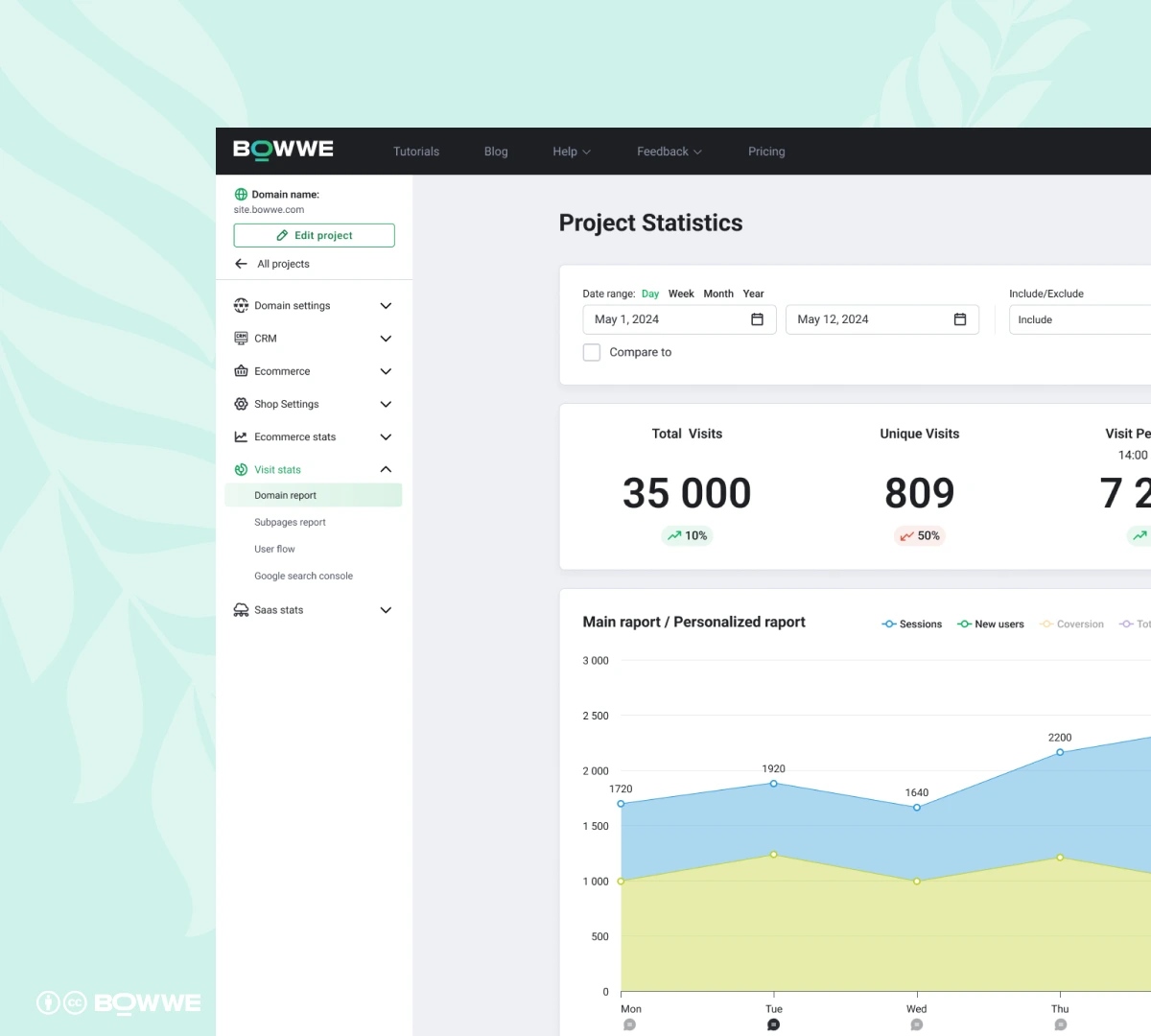This screenshot has width=1151, height=1036.
Task: Open the Help dropdown menu
Action: pos(572,152)
